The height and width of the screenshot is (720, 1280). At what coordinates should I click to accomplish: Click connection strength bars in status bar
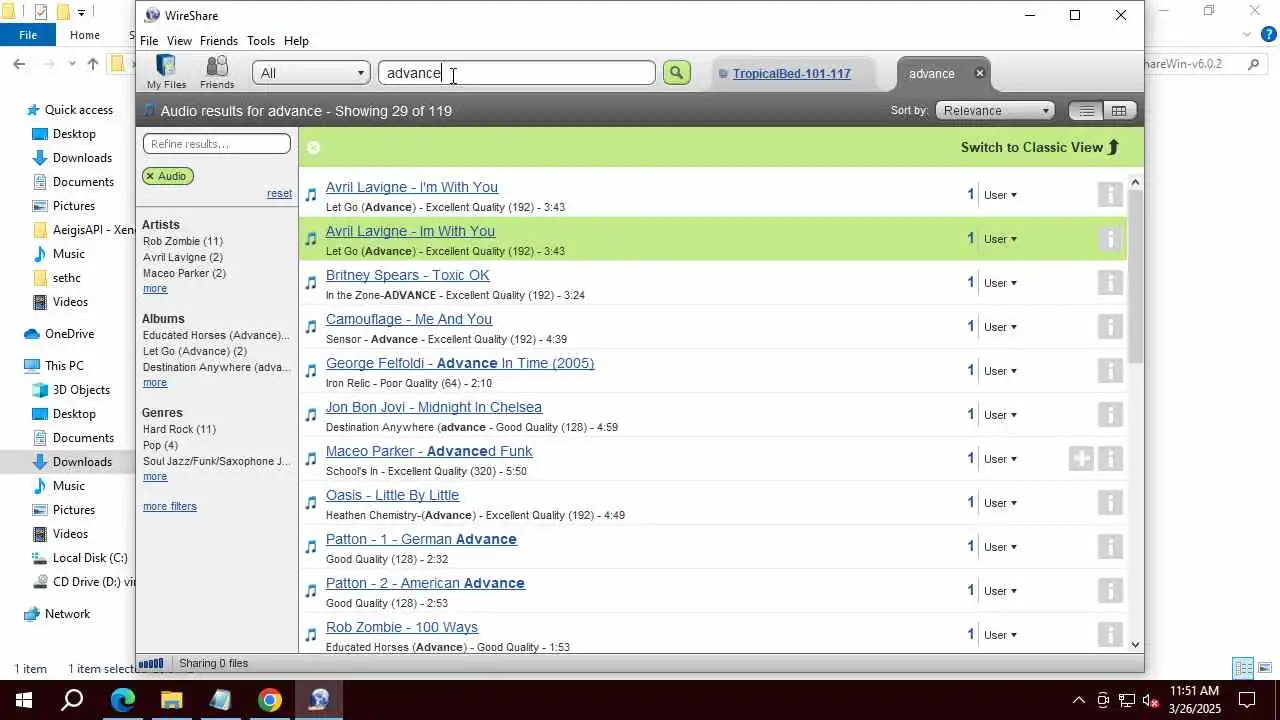(x=151, y=663)
